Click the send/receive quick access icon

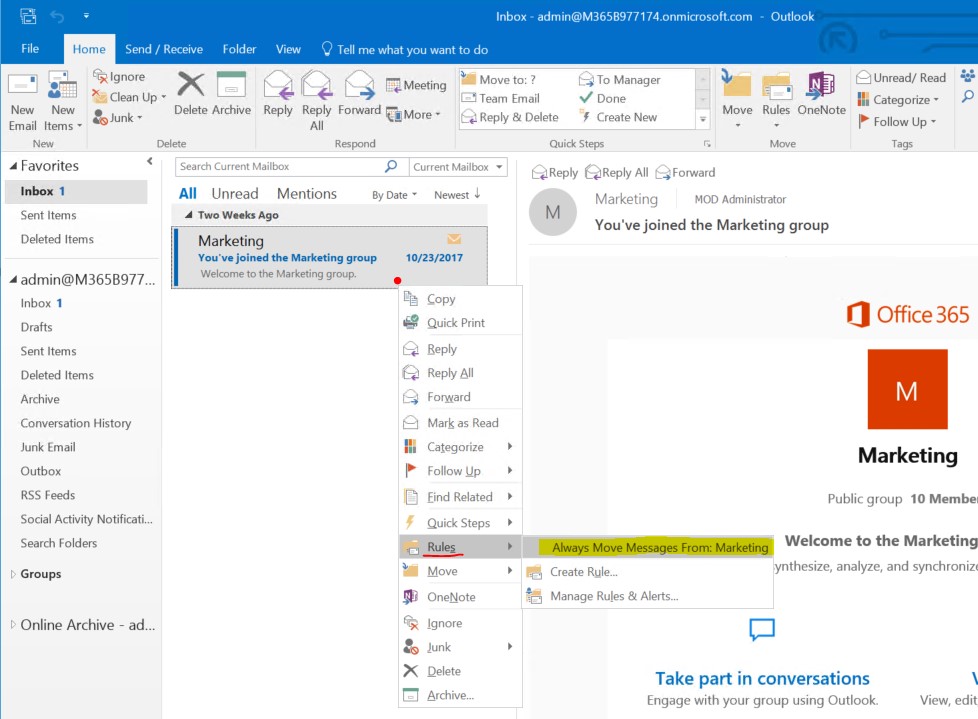click(x=28, y=16)
